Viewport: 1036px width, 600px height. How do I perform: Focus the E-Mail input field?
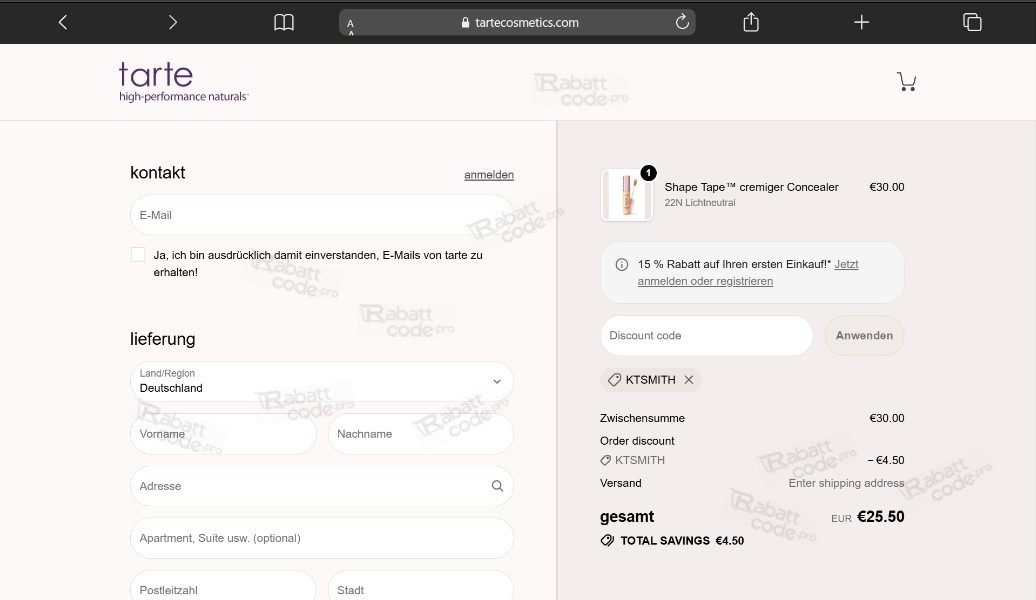321,215
